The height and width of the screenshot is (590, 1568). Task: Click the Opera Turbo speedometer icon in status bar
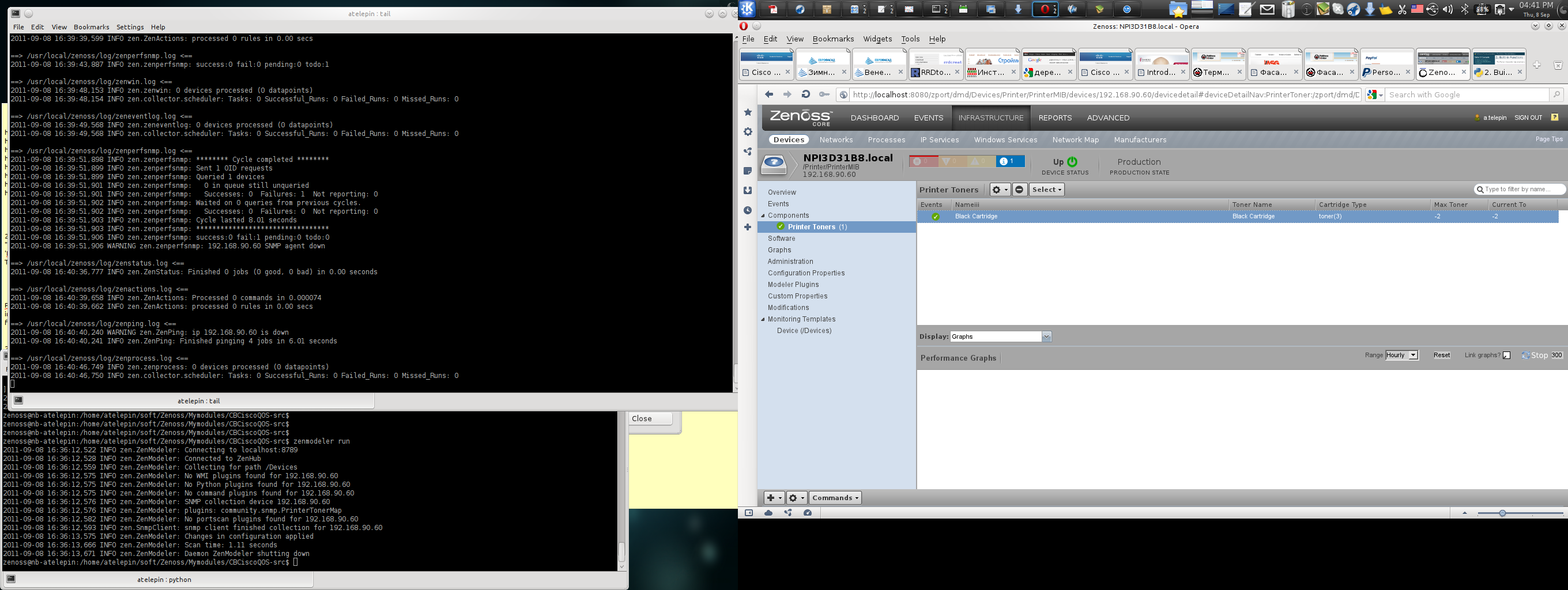point(808,513)
